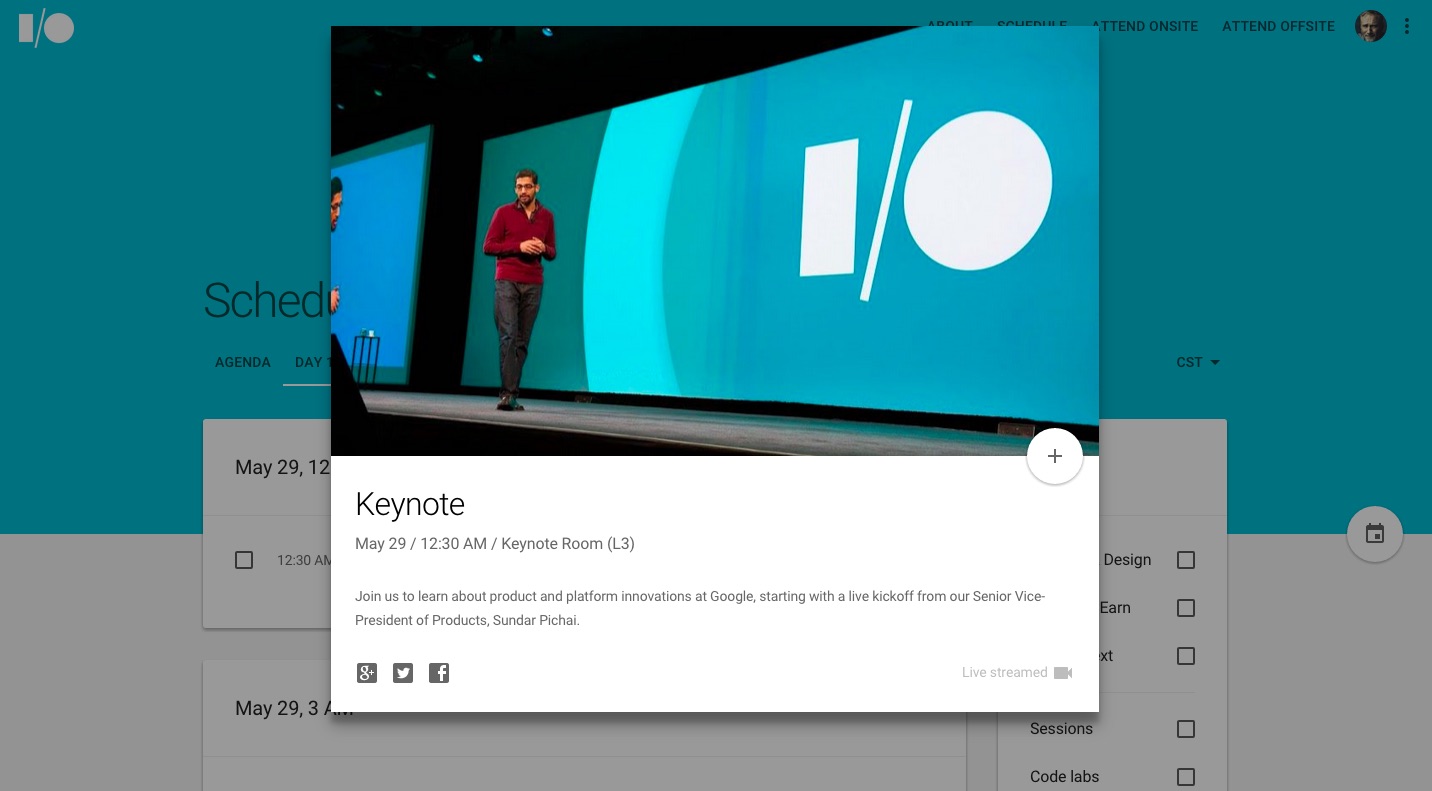Image resolution: width=1432 pixels, height=791 pixels.
Task: Click the Google I/O logo
Action: (x=46, y=29)
